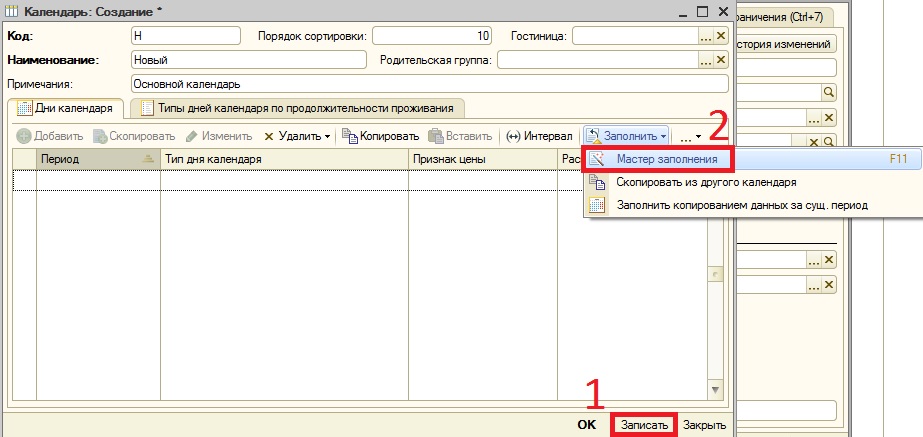Click the Тип дня календаря column header
Image resolution: width=923 pixels, height=437 pixels.
click(x=284, y=160)
